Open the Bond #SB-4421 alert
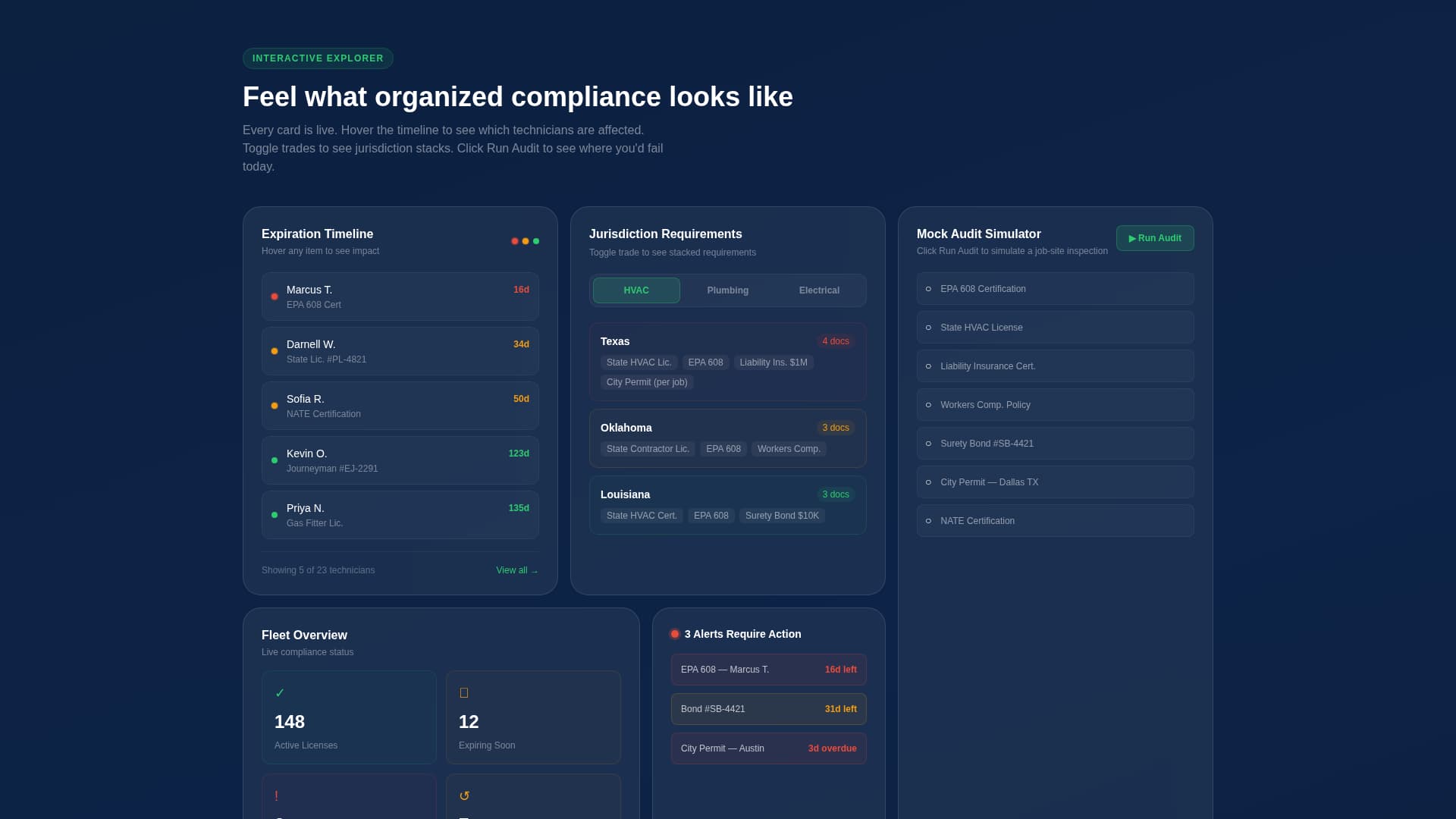The image size is (1456, 819). (769, 709)
